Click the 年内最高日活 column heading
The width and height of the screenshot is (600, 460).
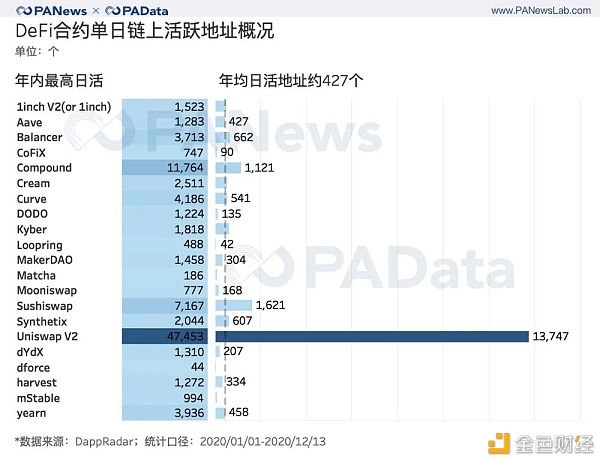[59, 81]
